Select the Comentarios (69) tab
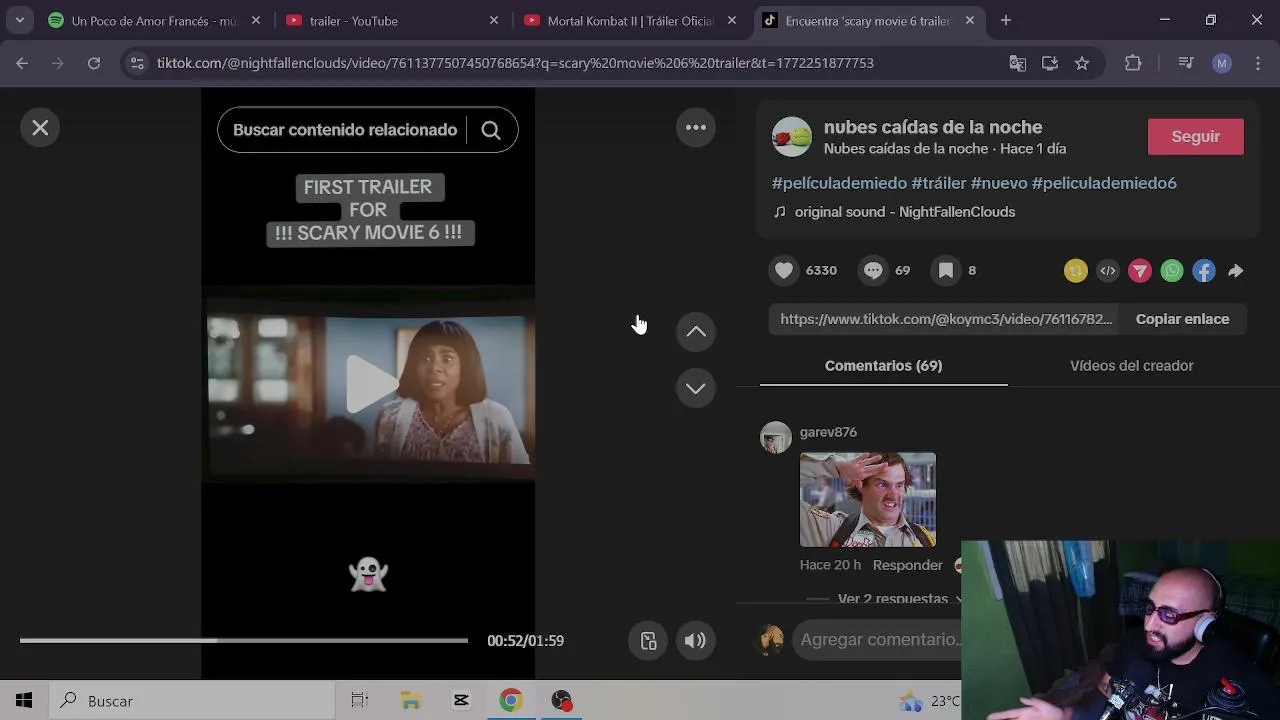The image size is (1280, 720). 883,366
